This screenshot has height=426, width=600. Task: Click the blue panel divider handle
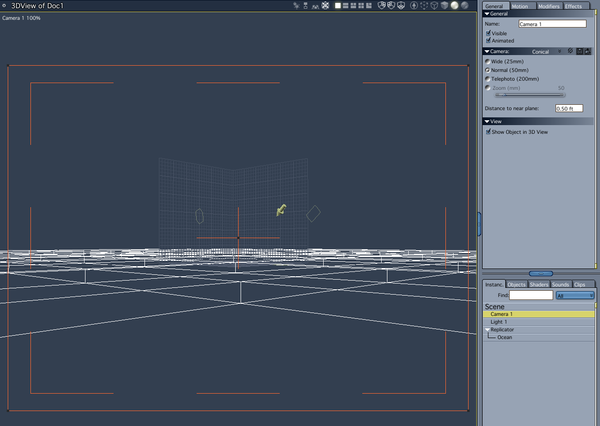click(x=541, y=273)
